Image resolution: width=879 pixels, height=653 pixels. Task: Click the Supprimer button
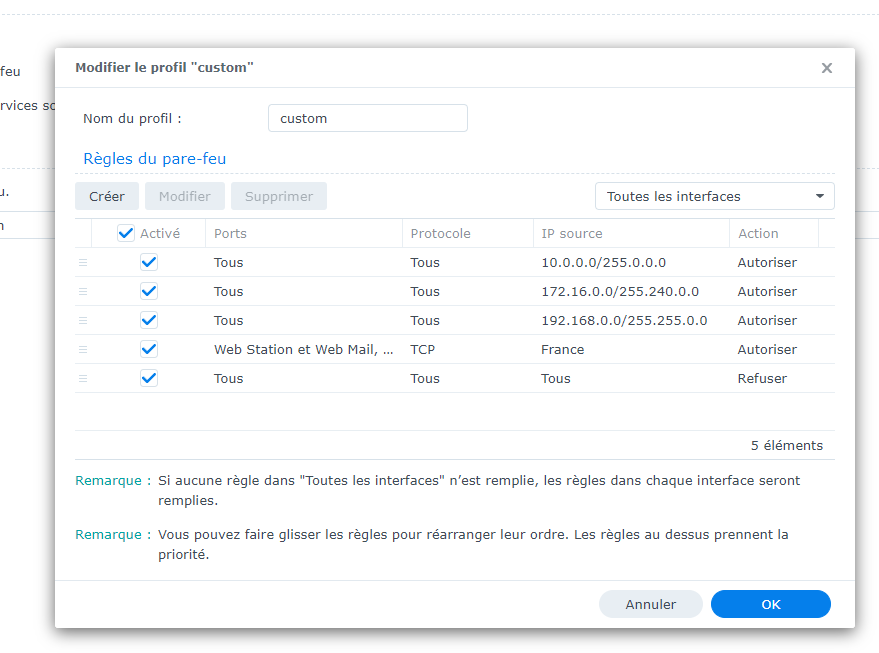click(279, 196)
